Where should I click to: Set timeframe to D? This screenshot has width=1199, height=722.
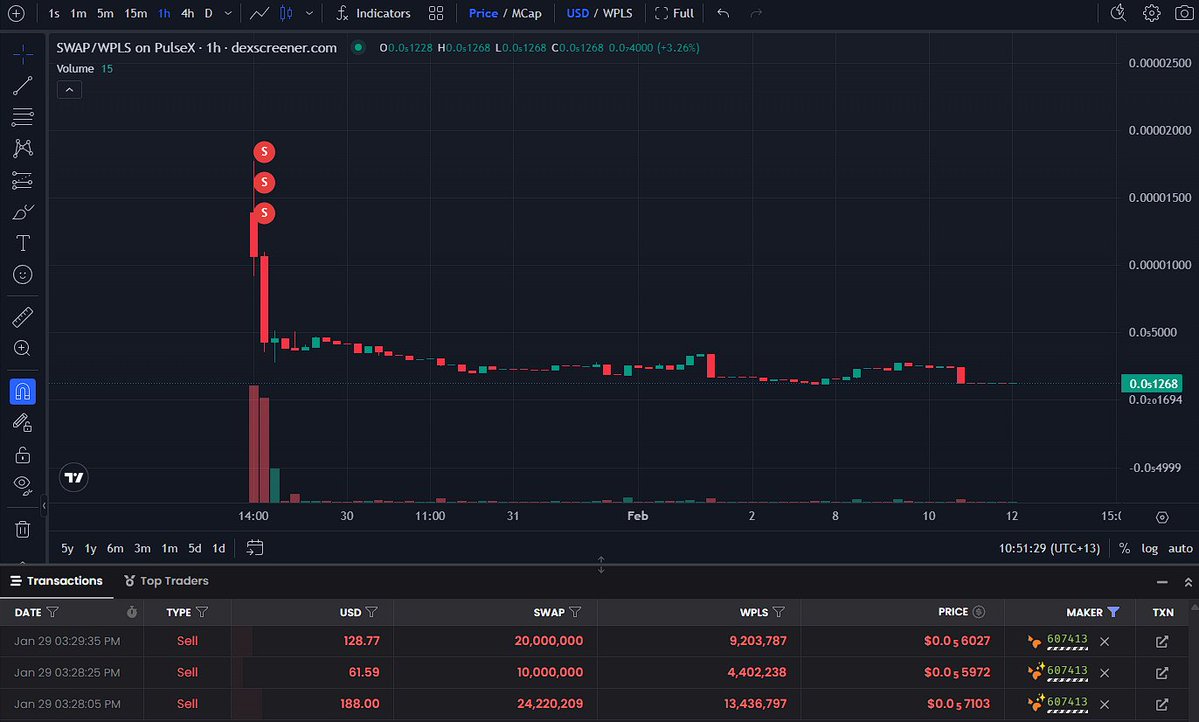click(x=208, y=13)
